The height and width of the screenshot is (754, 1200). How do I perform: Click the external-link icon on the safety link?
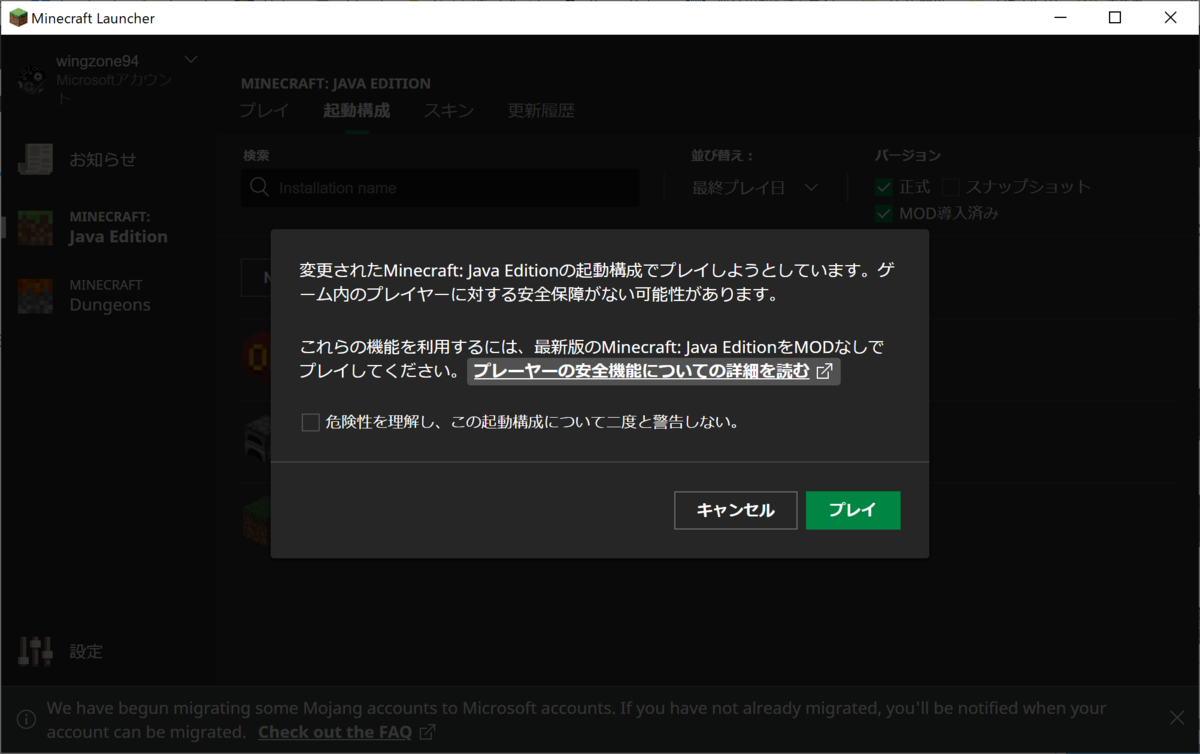coord(824,370)
